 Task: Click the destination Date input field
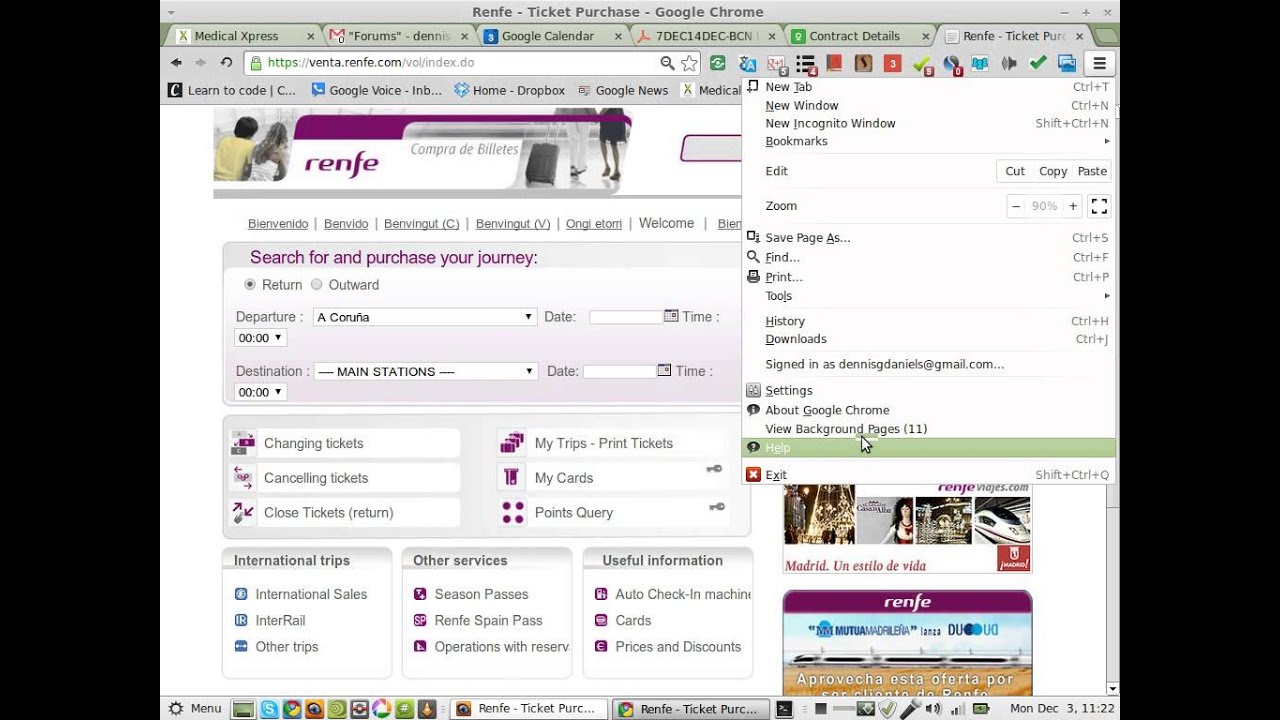(x=619, y=371)
